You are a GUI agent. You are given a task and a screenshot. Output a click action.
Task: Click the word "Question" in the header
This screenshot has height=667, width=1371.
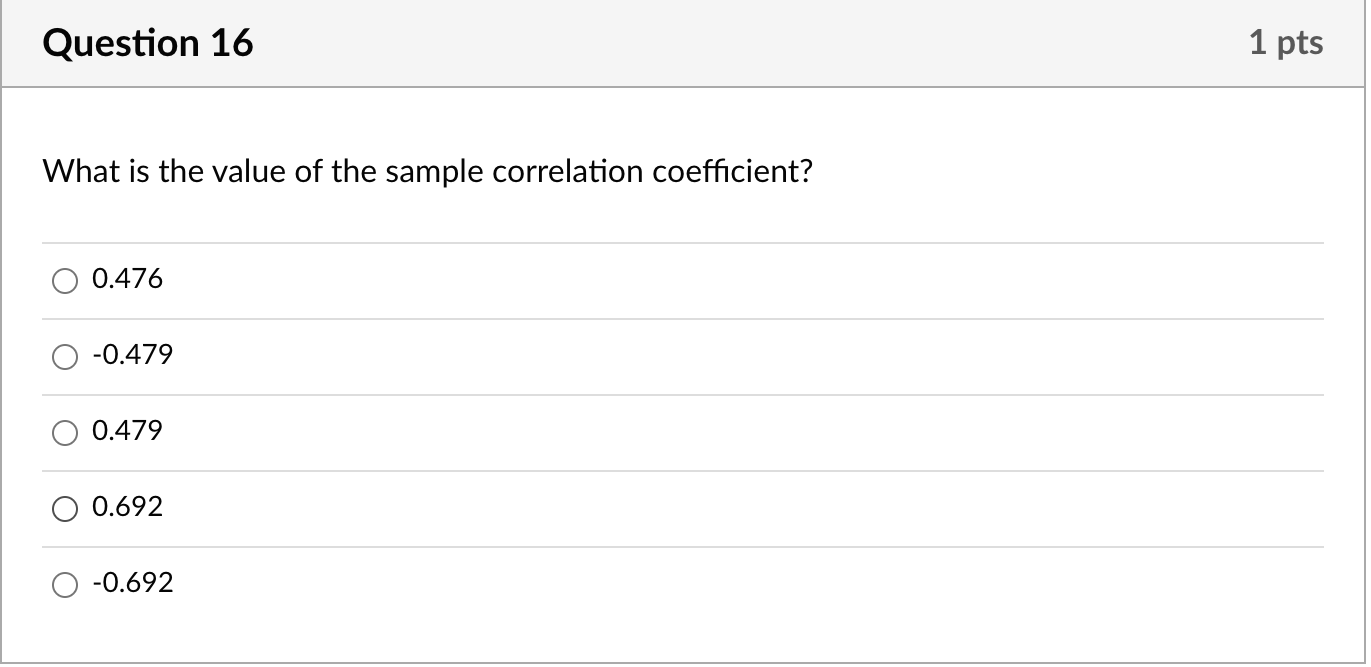pos(121,43)
